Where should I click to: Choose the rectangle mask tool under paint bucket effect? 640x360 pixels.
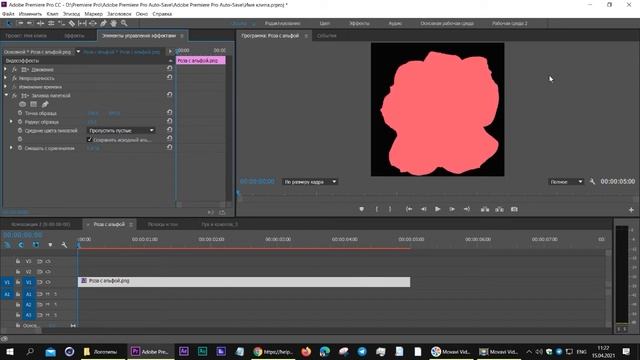pyautogui.click(x=33, y=104)
